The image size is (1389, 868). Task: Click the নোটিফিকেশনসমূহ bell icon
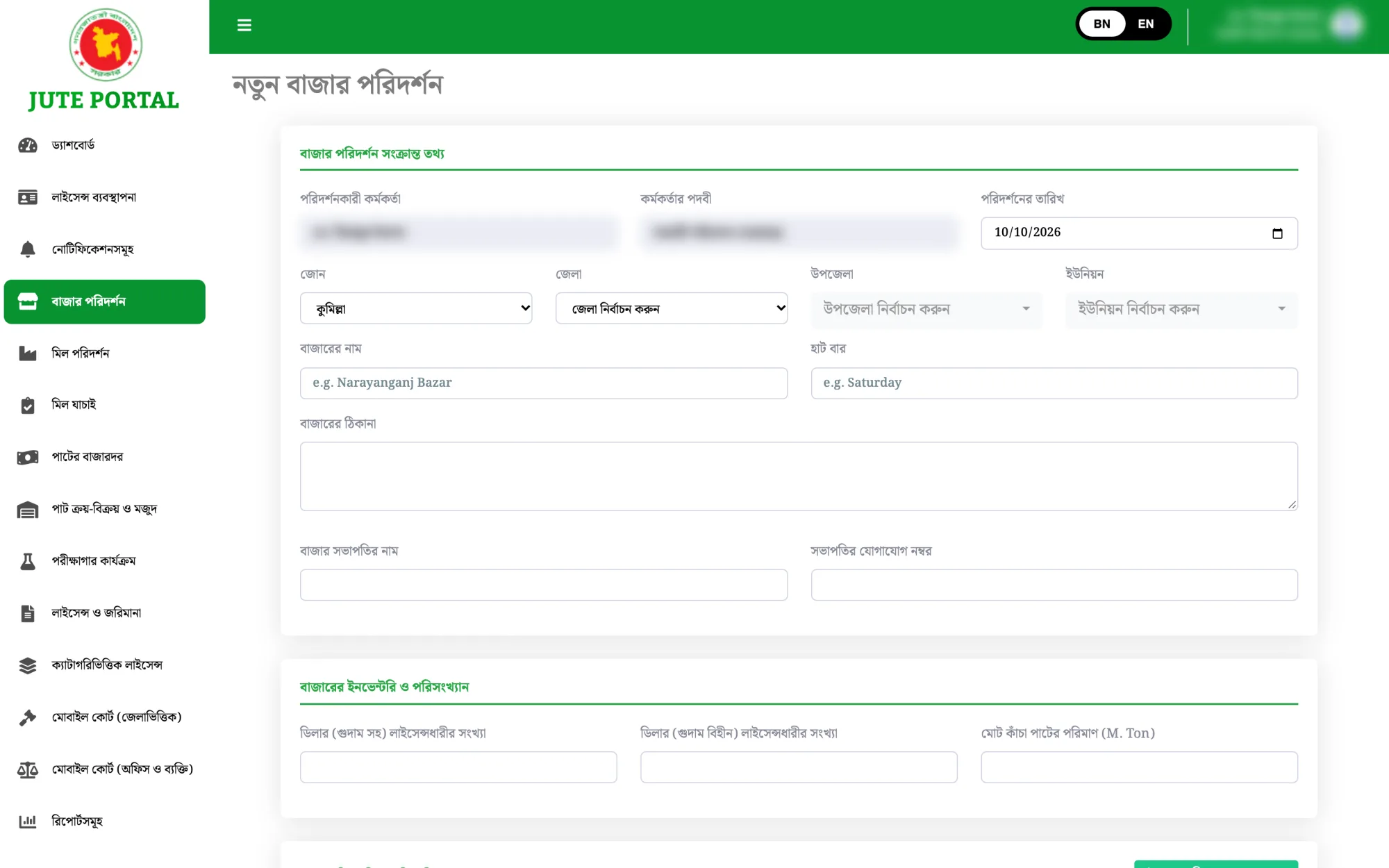click(28, 249)
